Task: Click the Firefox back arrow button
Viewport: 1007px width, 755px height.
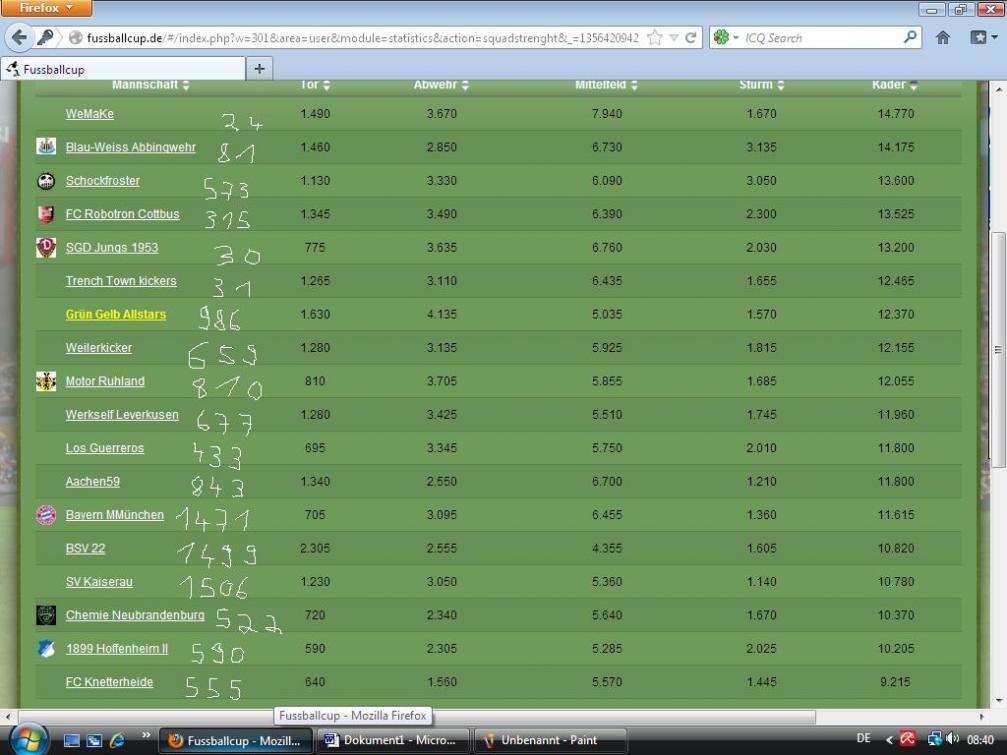Action: [x=18, y=38]
